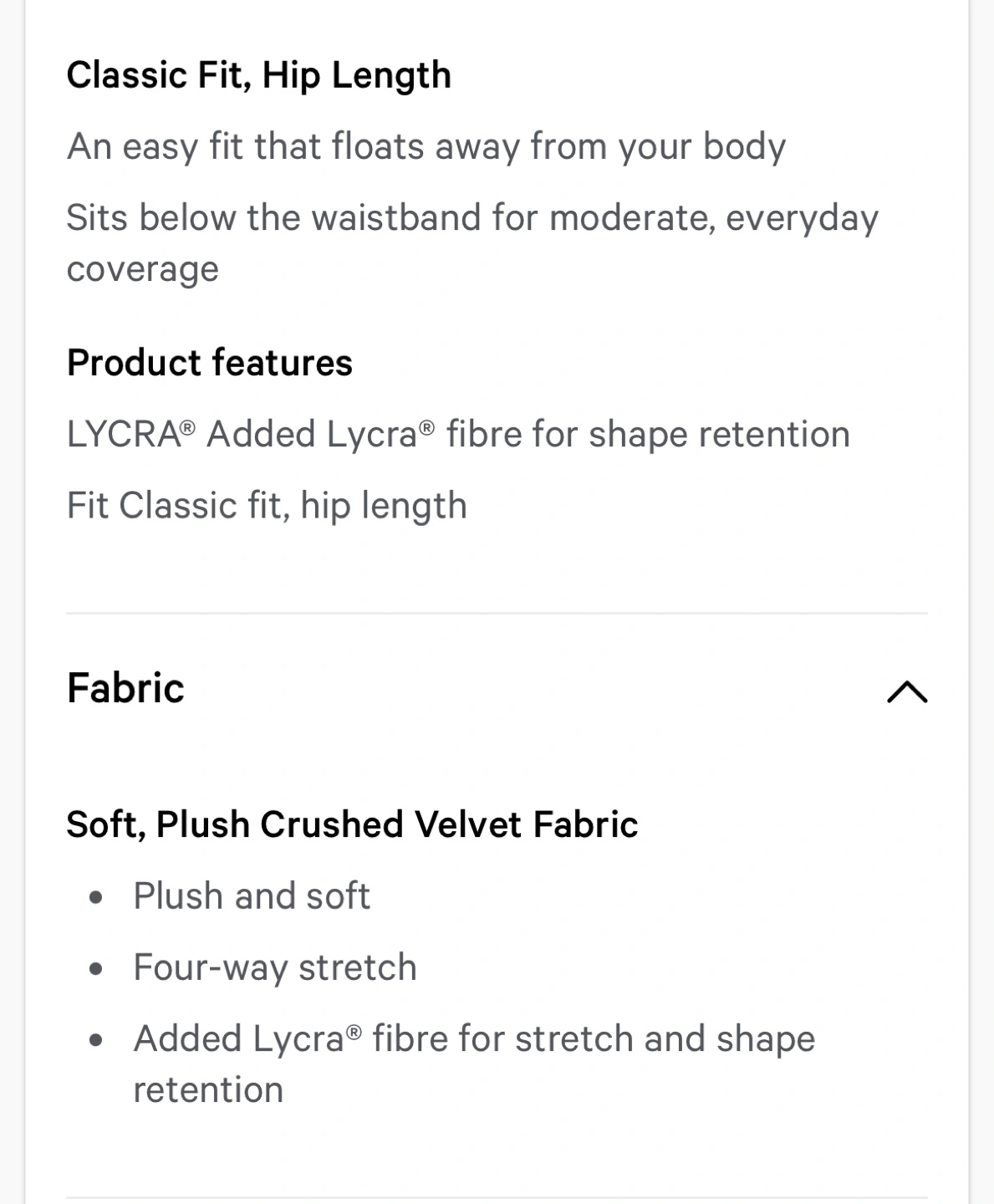
Task: Click the bullet dot beside Added Lycra fibre
Action: point(97,1041)
